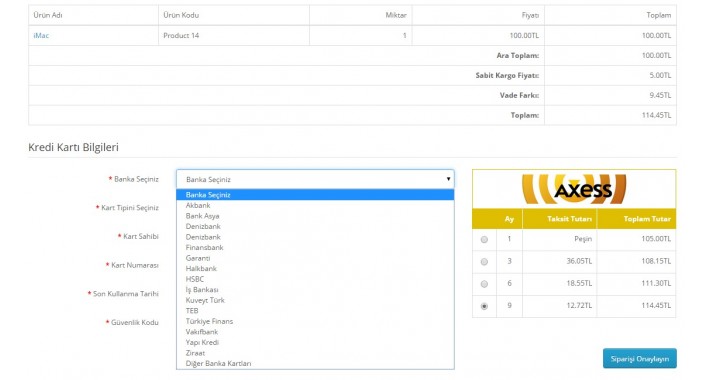Click the 108.15TL total amount

656,261
